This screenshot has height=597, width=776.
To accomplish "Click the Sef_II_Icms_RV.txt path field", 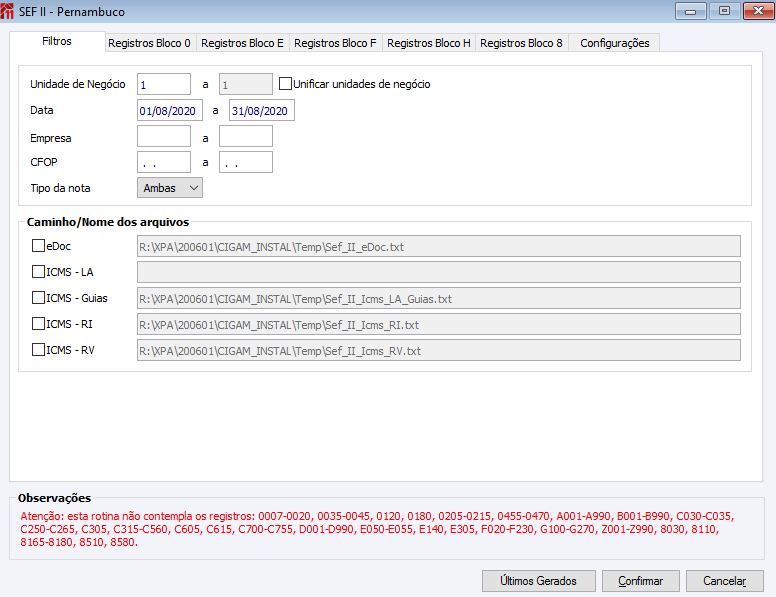I will (x=439, y=350).
